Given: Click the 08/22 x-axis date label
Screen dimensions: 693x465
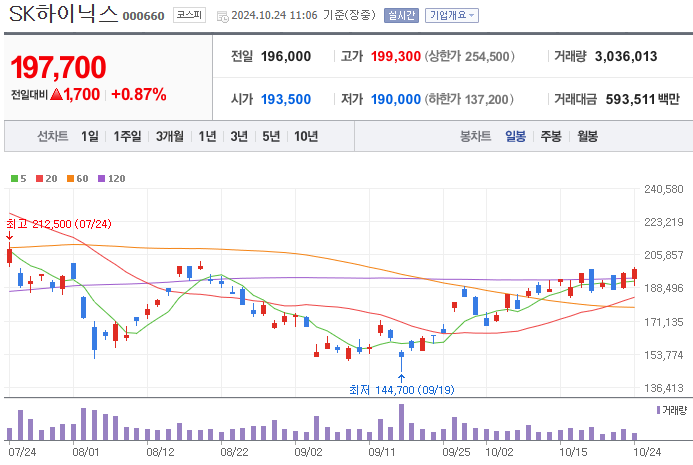Looking at the screenshot, I should 234,452.
